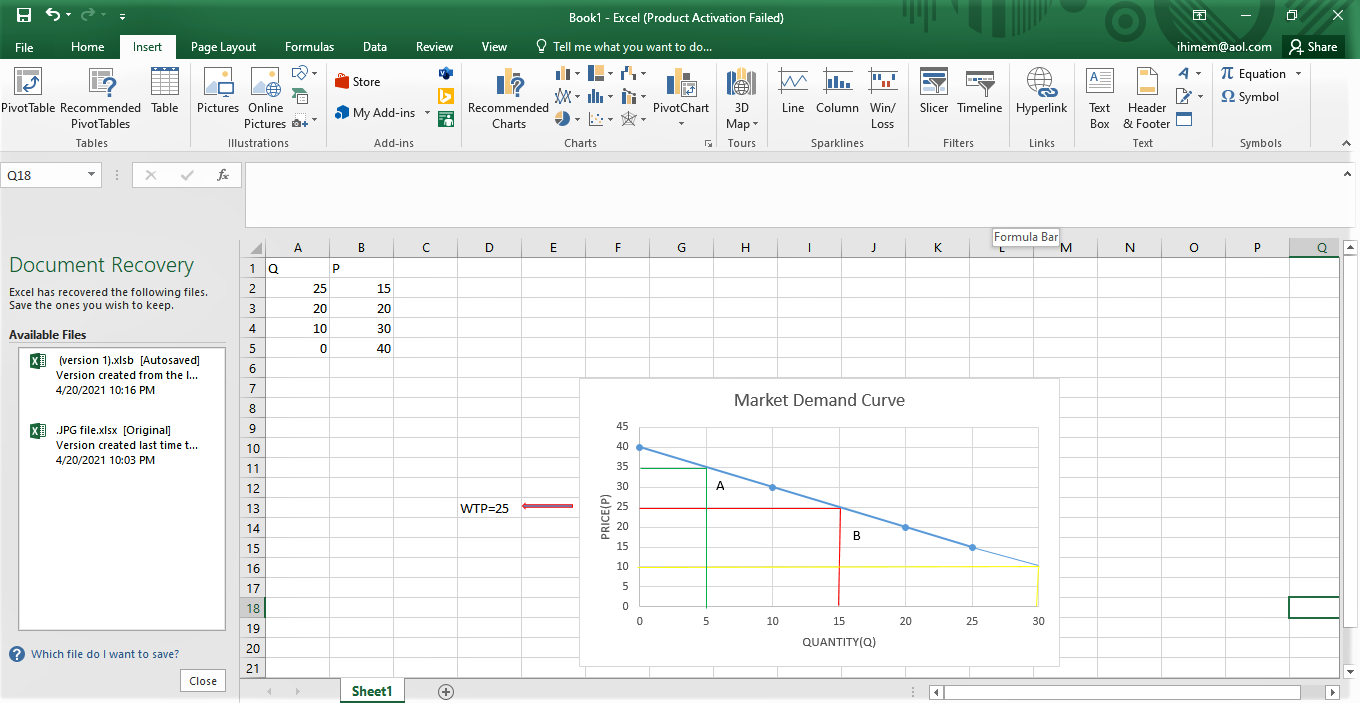Viewport: 1360px width, 703px height.
Task: Insert a Slicer filter
Action: pyautogui.click(x=933, y=84)
